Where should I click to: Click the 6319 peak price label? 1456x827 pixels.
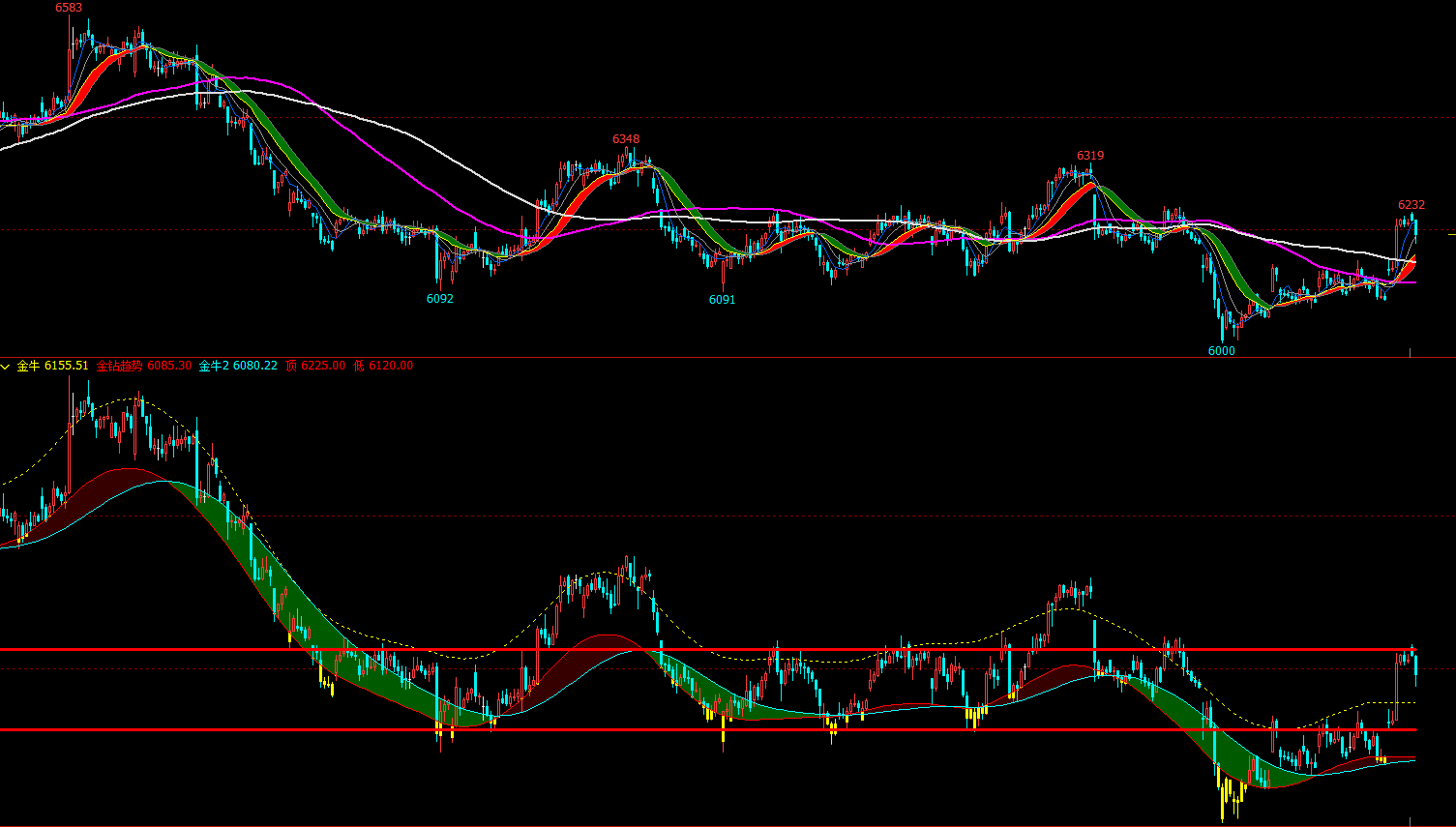[1090, 156]
